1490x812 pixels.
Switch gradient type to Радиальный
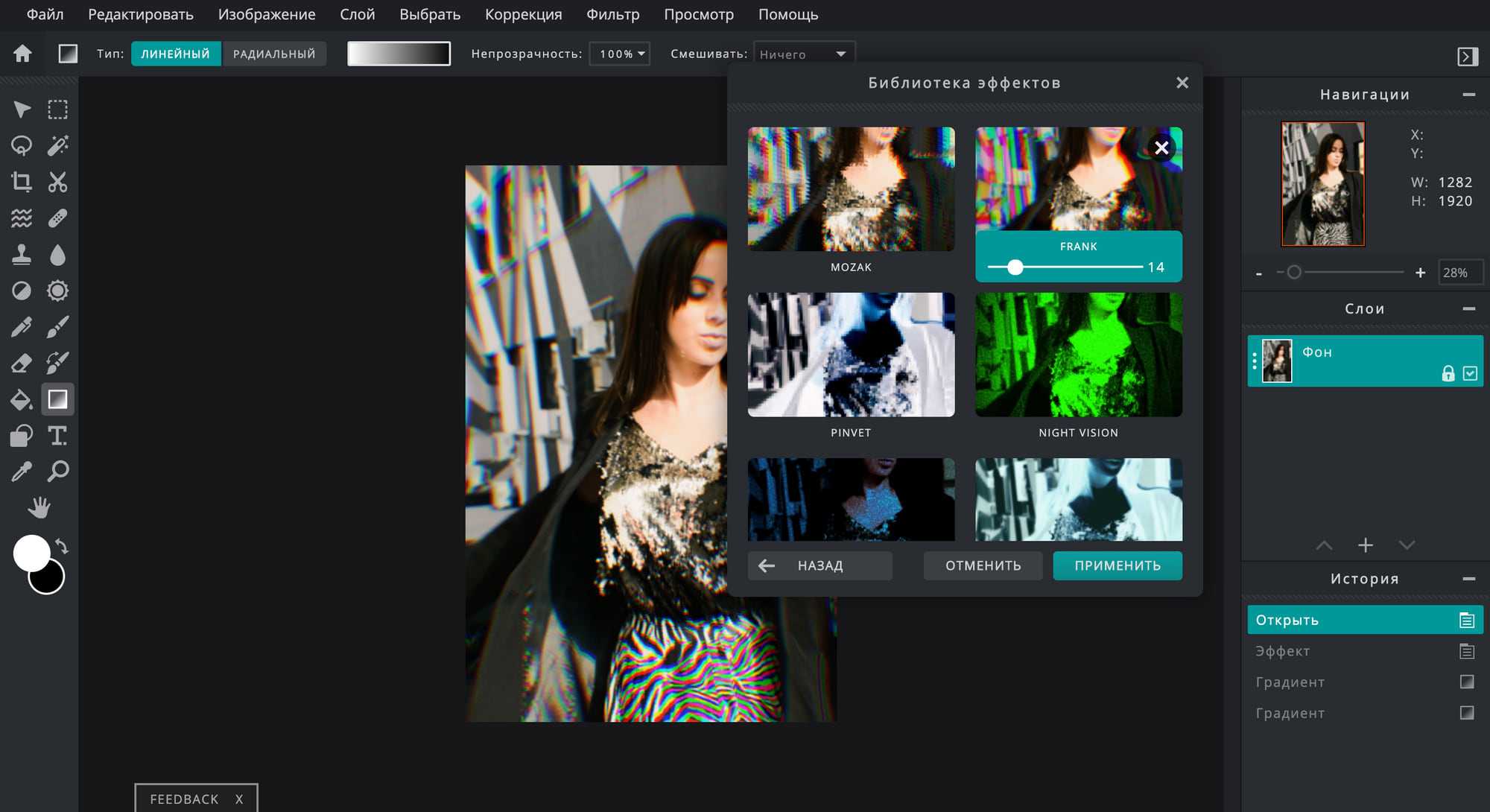coord(274,54)
